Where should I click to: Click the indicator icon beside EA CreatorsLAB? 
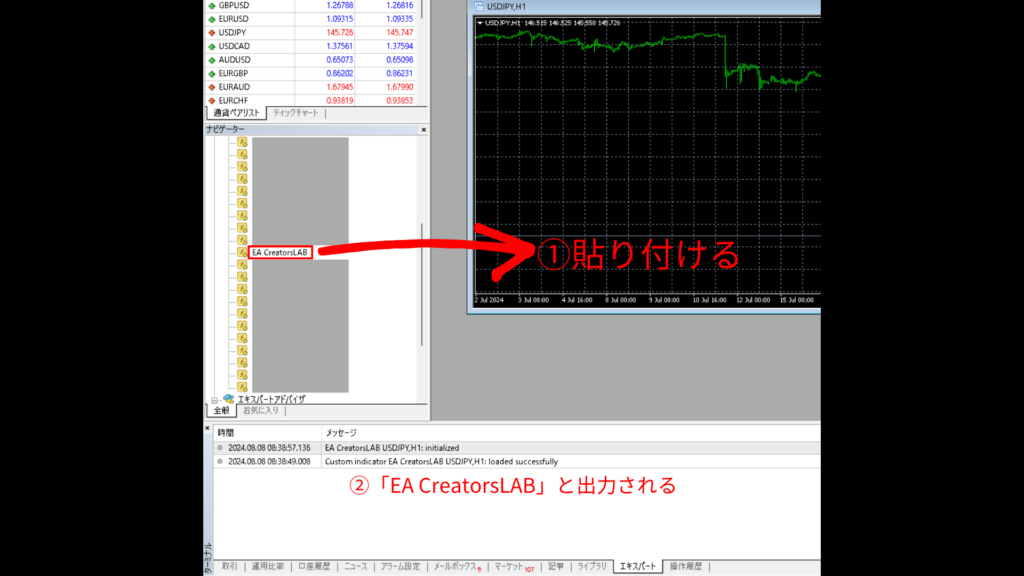pyautogui.click(x=242, y=253)
